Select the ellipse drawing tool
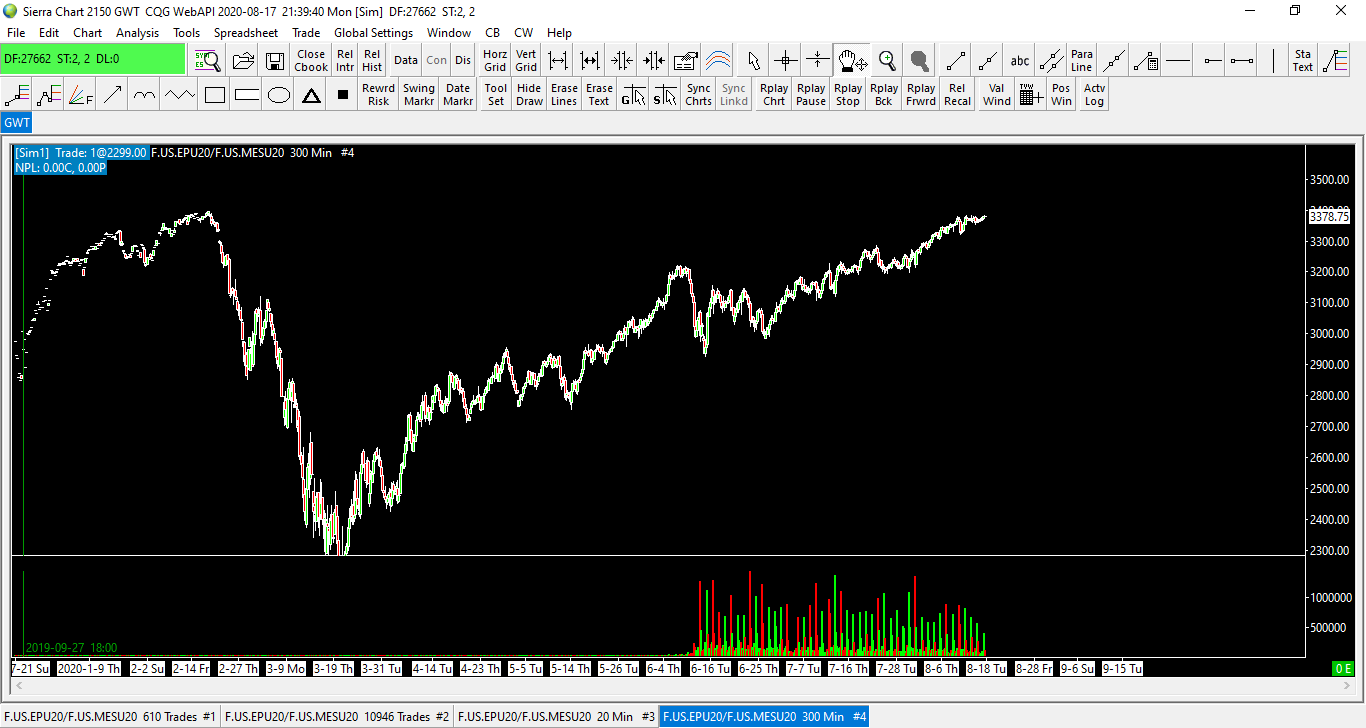1366x728 pixels. (279, 95)
